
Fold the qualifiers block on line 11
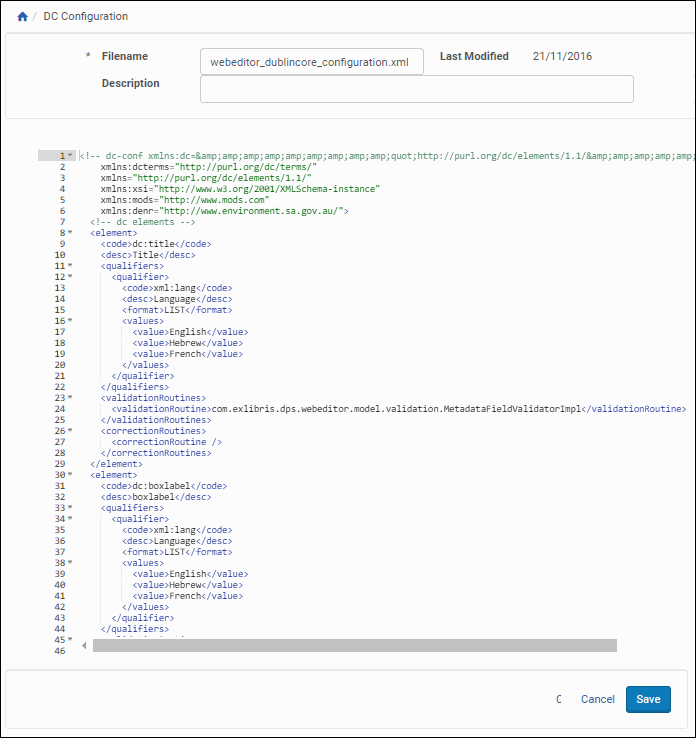pos(70,266)
